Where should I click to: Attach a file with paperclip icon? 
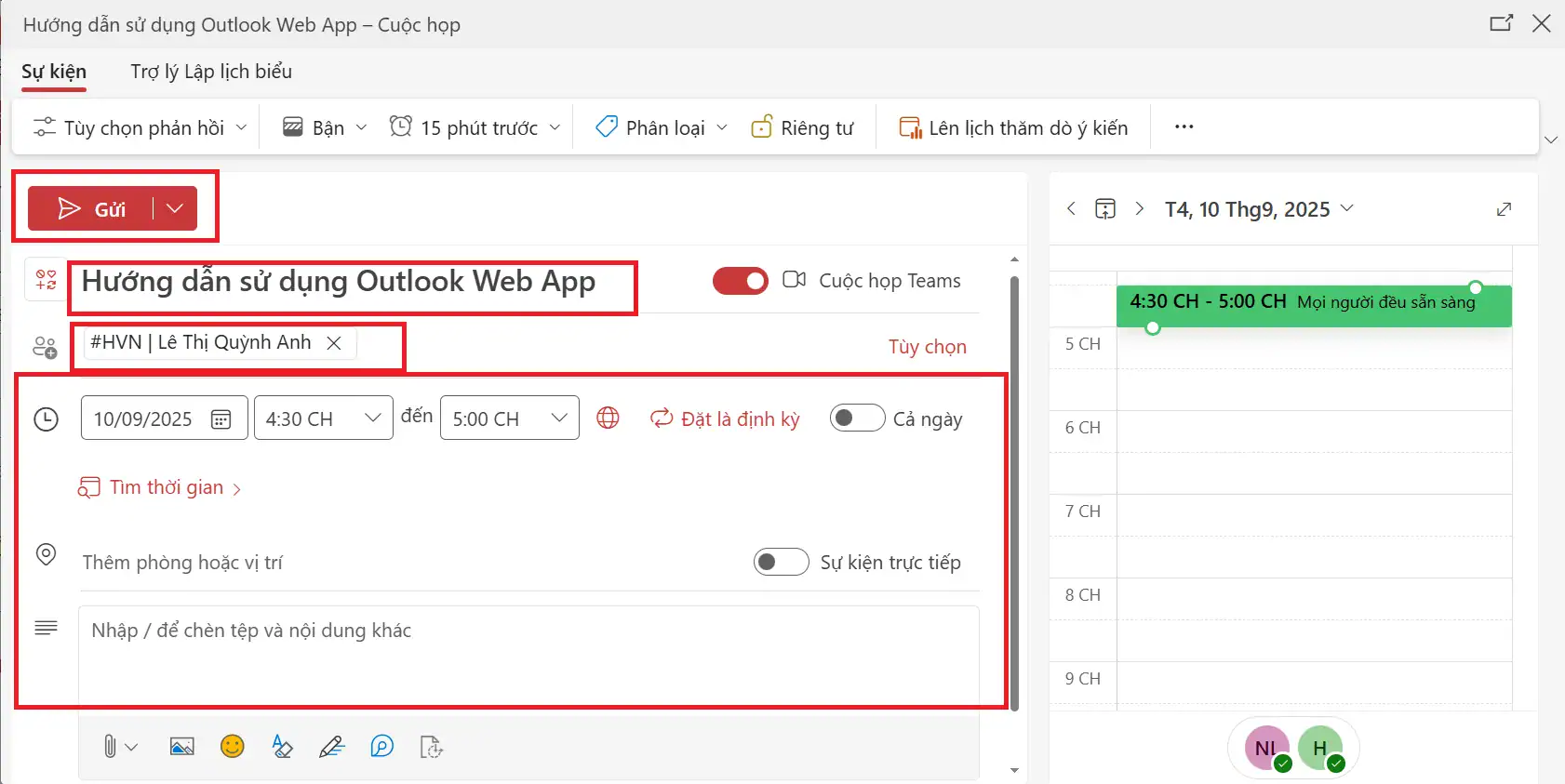pyautogui.click(x=110, y=747)
